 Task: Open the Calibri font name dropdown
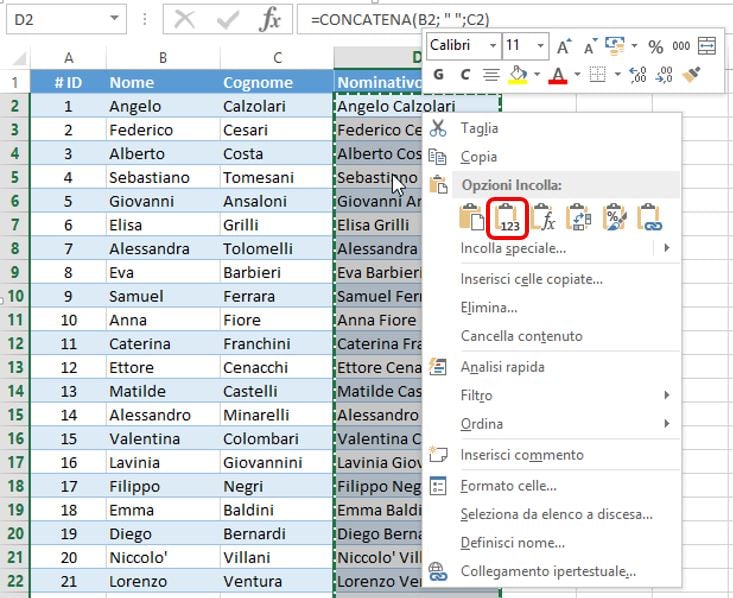[493, 46]
